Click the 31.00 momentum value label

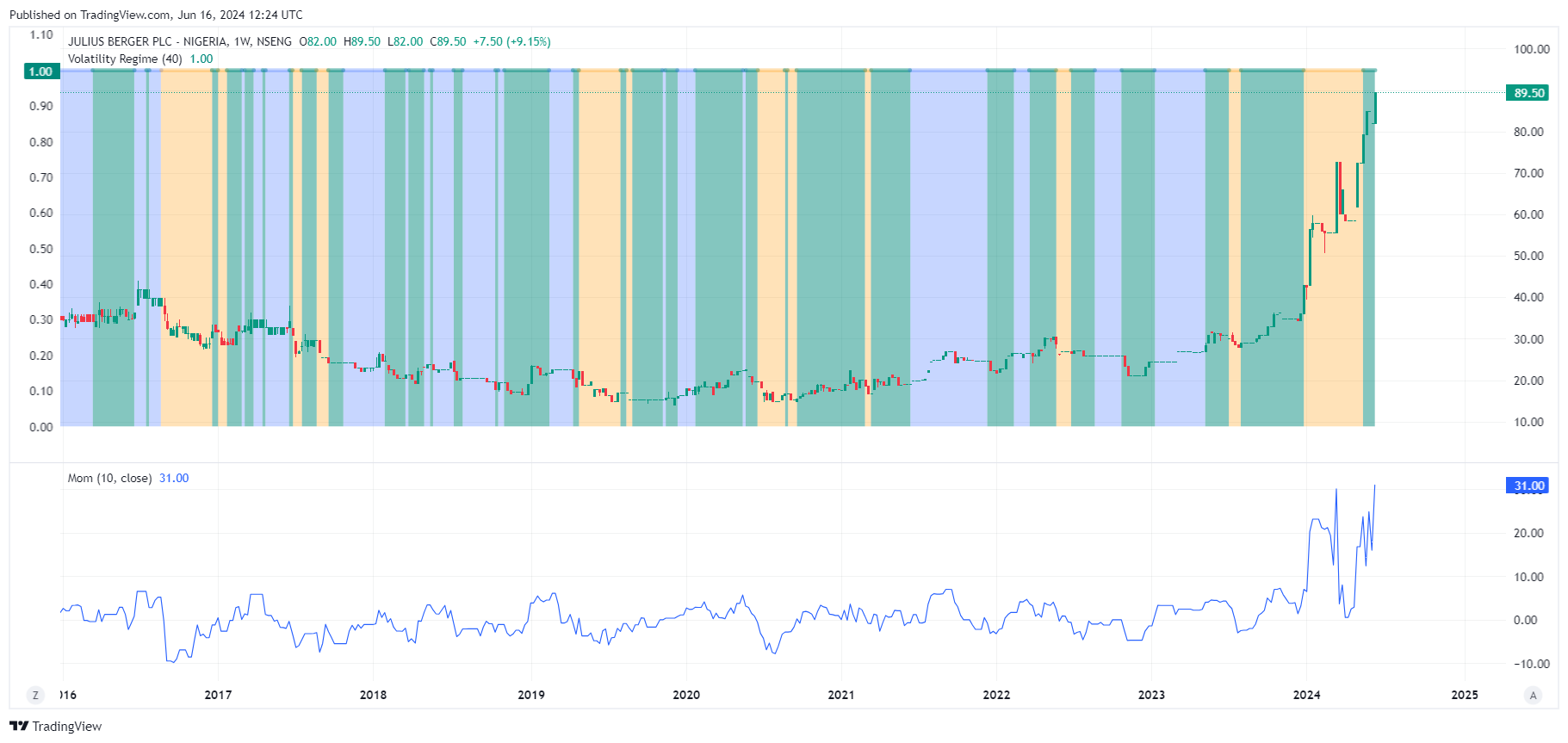(1528, 486)
